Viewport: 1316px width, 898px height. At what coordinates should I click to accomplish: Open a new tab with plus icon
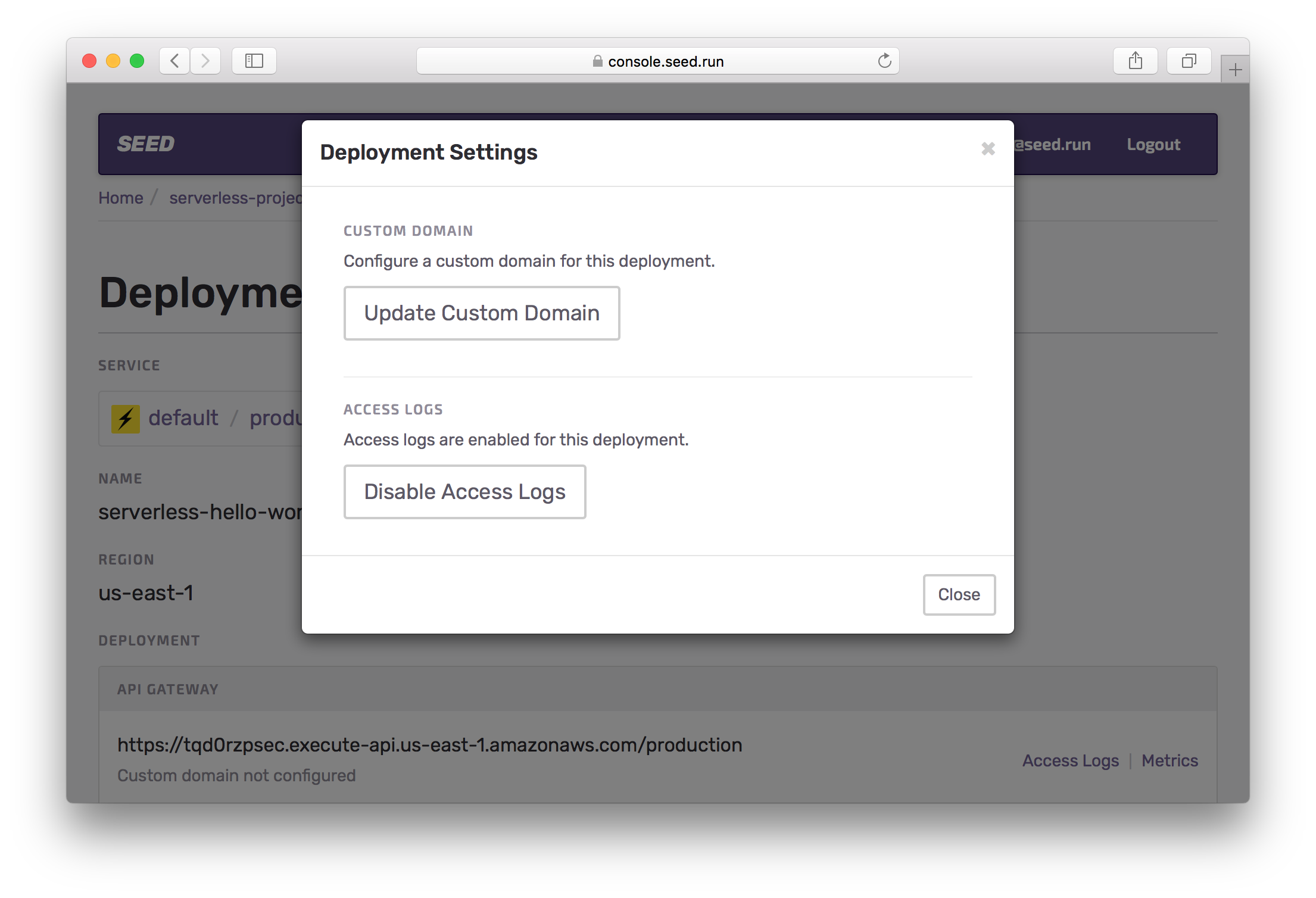click(x=1235, y=70)
